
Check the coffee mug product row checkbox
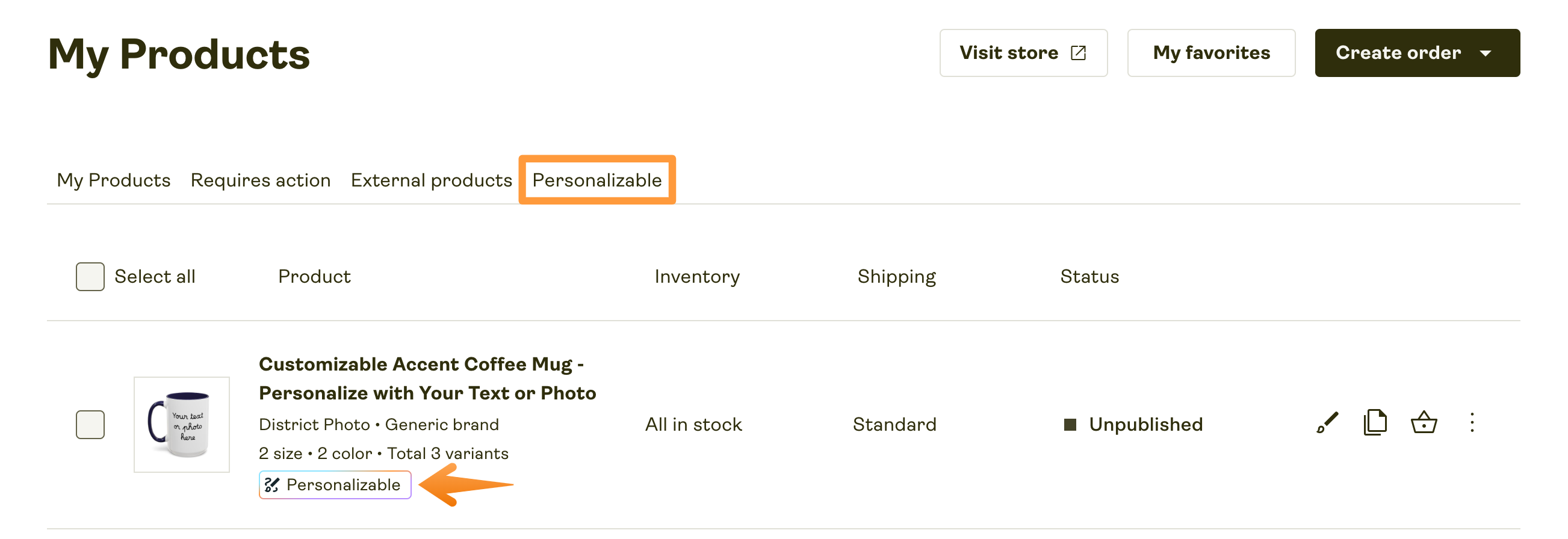coord(90,424)
